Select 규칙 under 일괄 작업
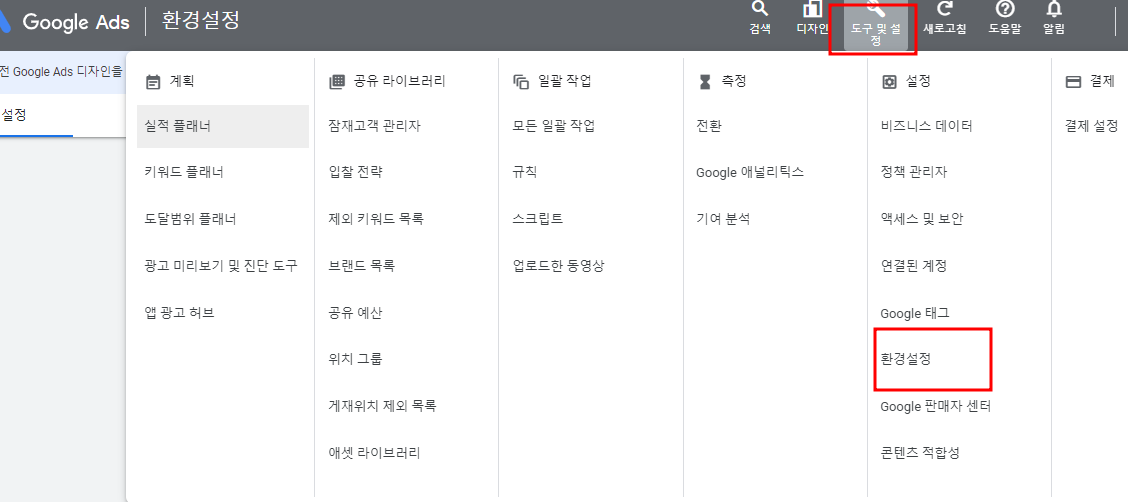The image size is (1128, 502). point(524,173)
